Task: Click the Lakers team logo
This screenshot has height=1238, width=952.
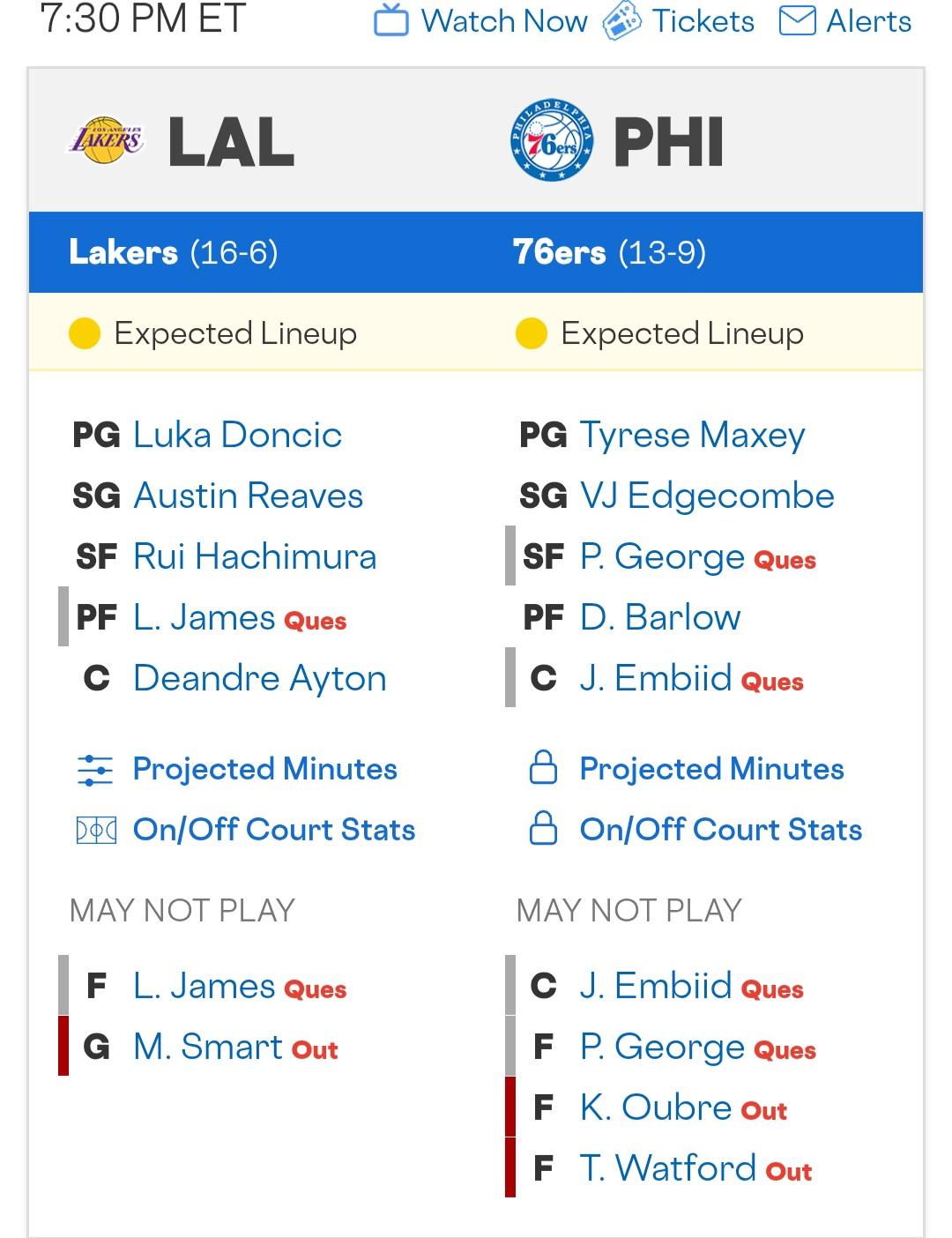Action: tap(107, 141)
